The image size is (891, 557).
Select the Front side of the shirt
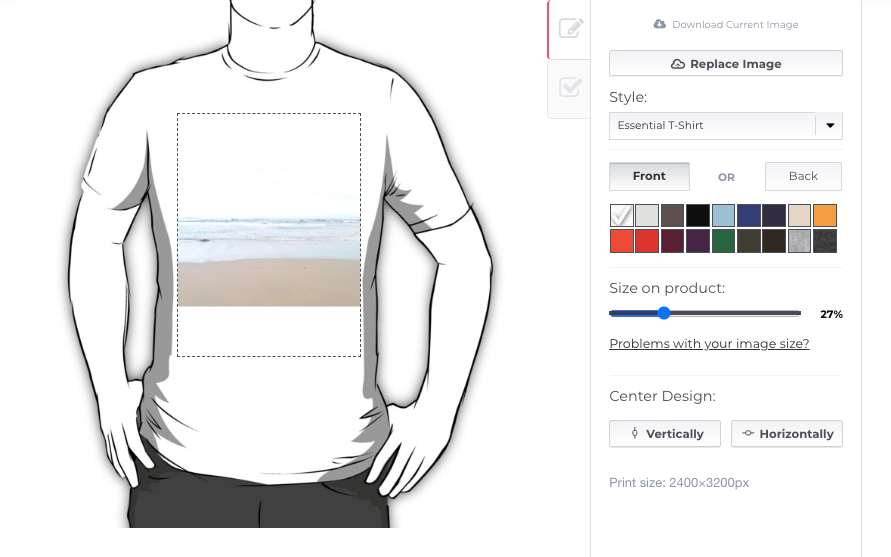649,176
